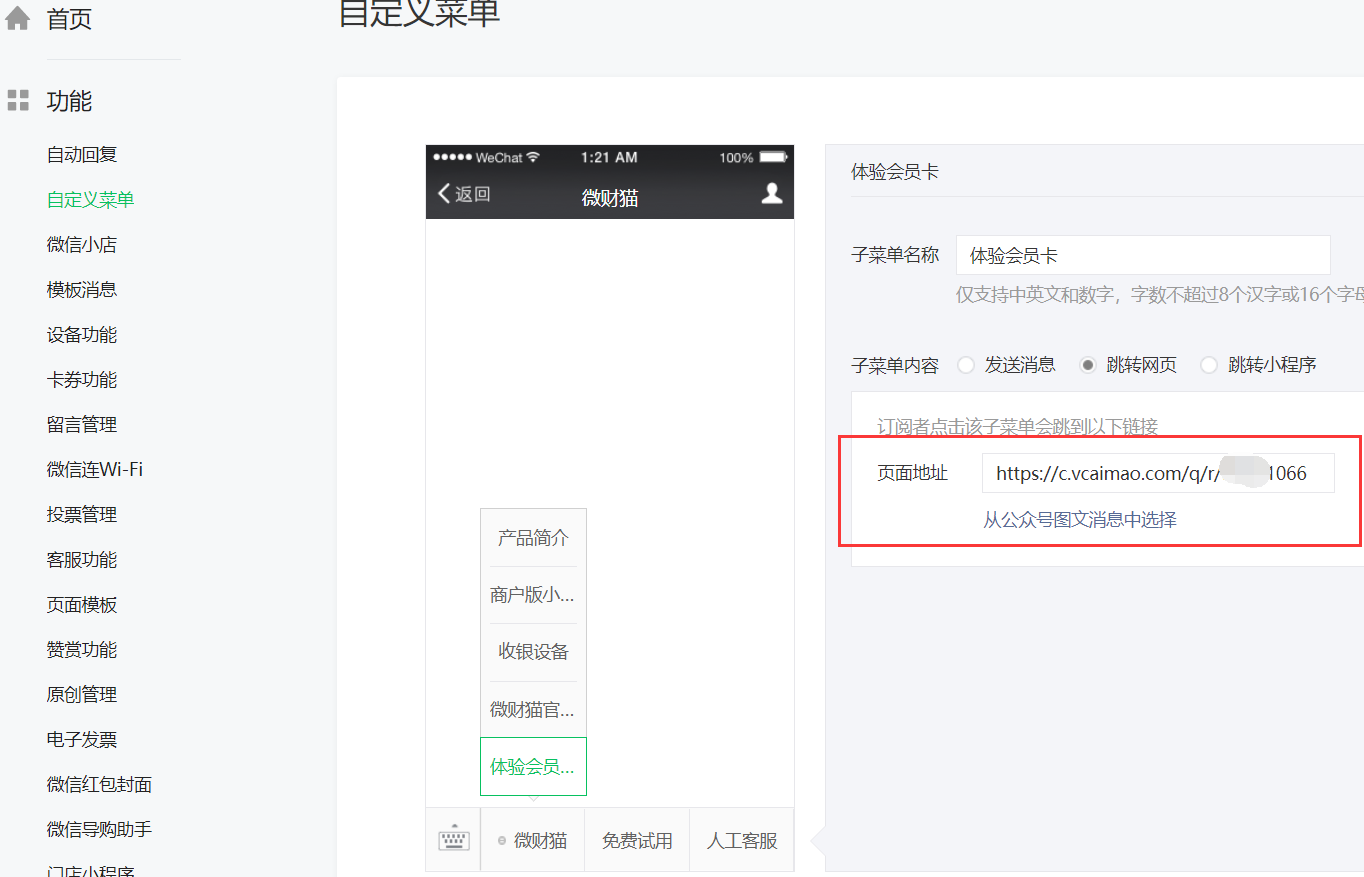Open 卡券功能 in the sidebar
Screen dimensions: 1364x877
[x=82, y=380]
